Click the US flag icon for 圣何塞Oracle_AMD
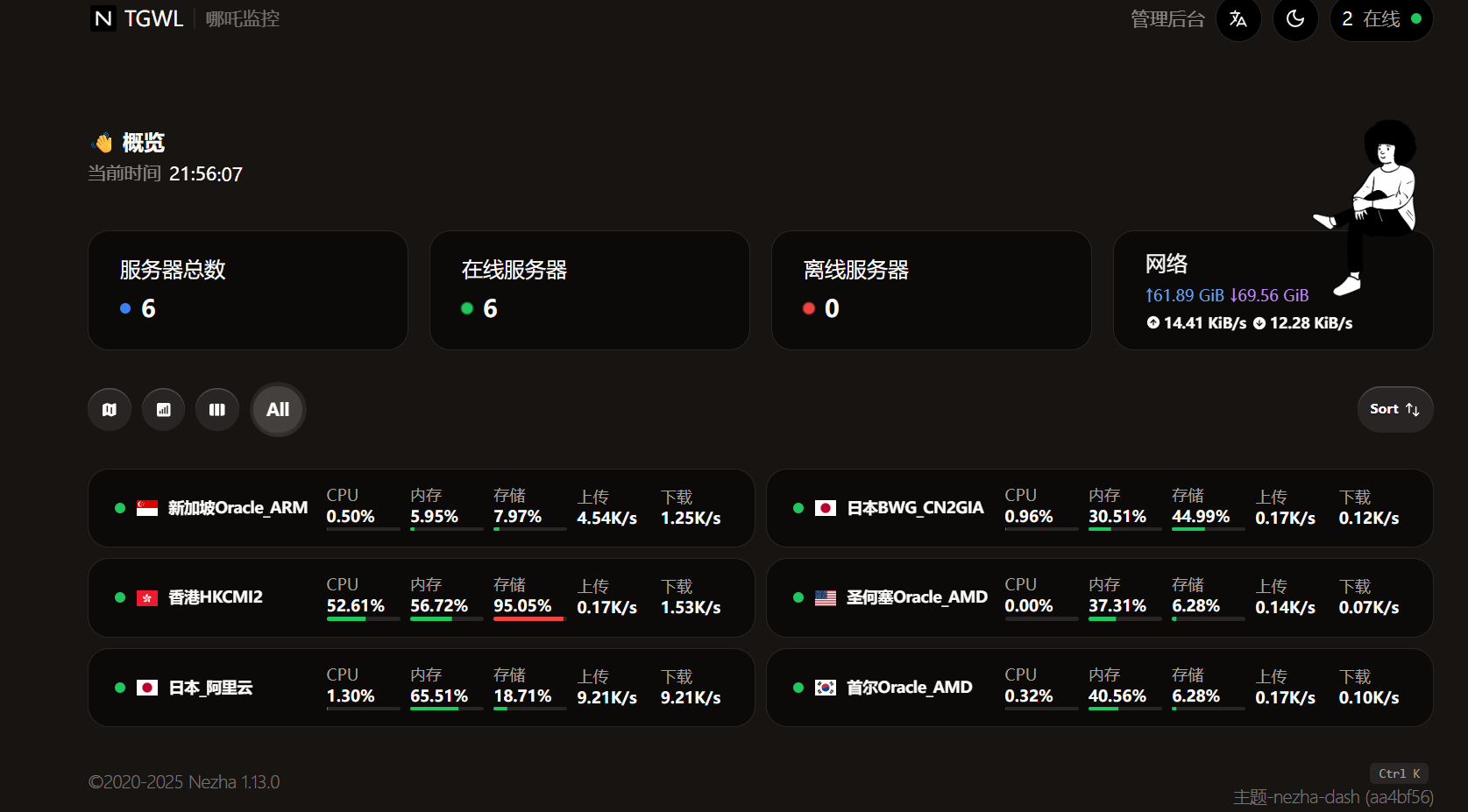 [x=826, y=598]
